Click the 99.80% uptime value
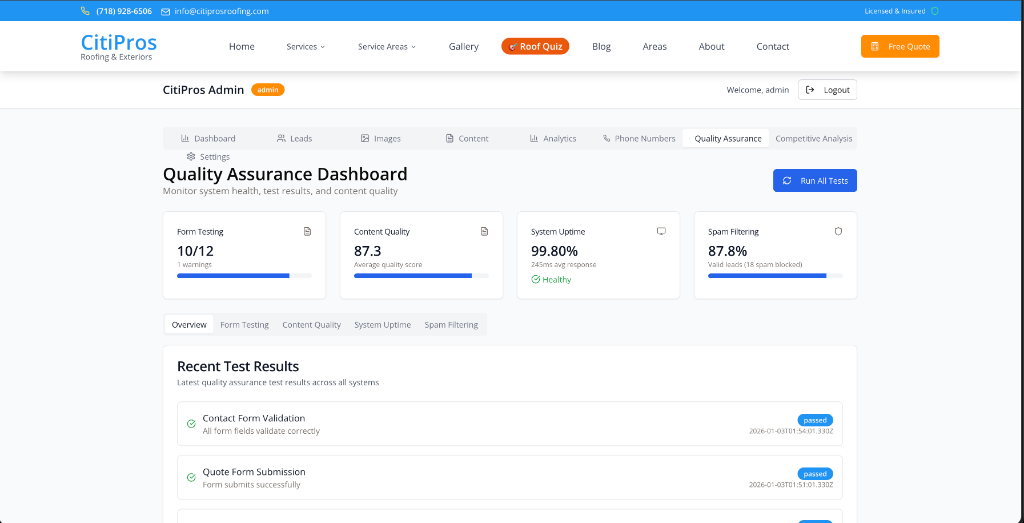Image resolution: width=1024 pixels, height=523 pixels. coord(554,251)
